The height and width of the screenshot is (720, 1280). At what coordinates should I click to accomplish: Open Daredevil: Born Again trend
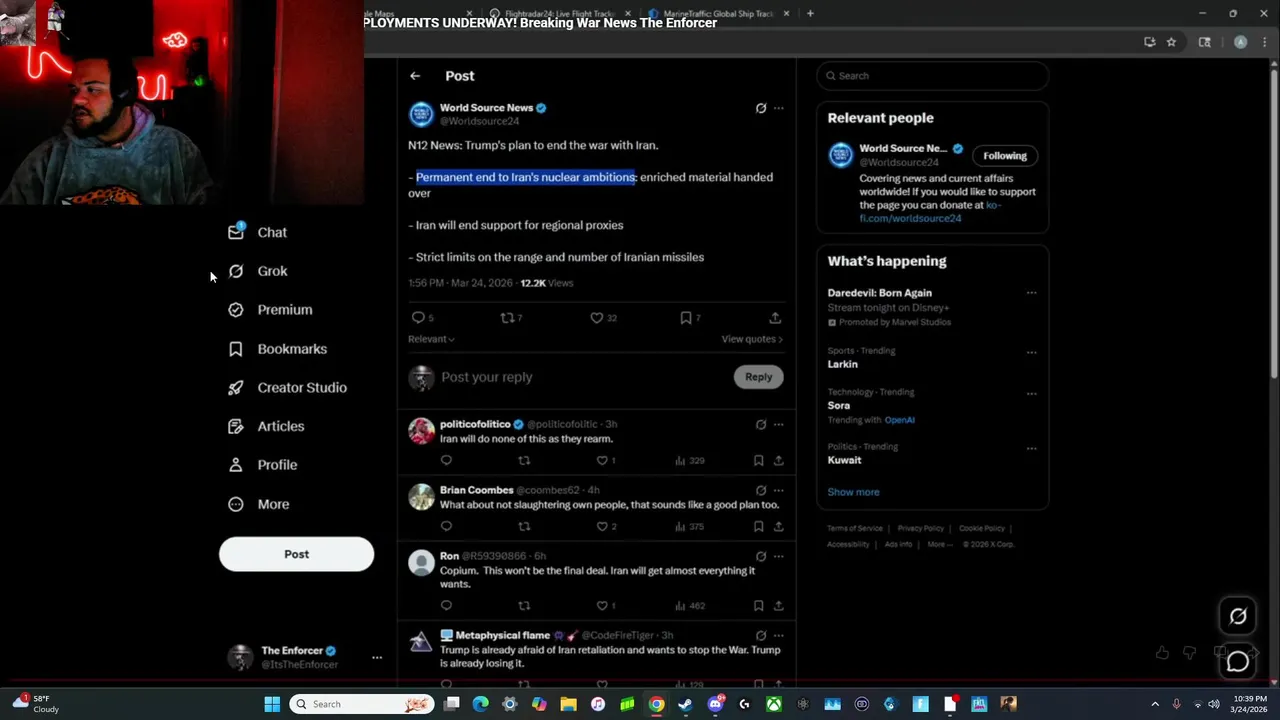pos(880,293)
